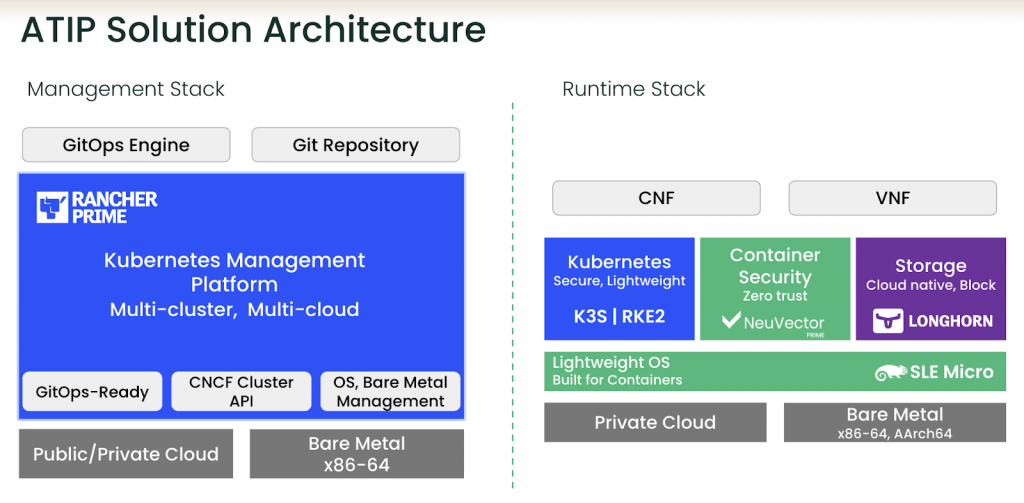Click the Kubernetes Management Platform text

tap(234, 272)
